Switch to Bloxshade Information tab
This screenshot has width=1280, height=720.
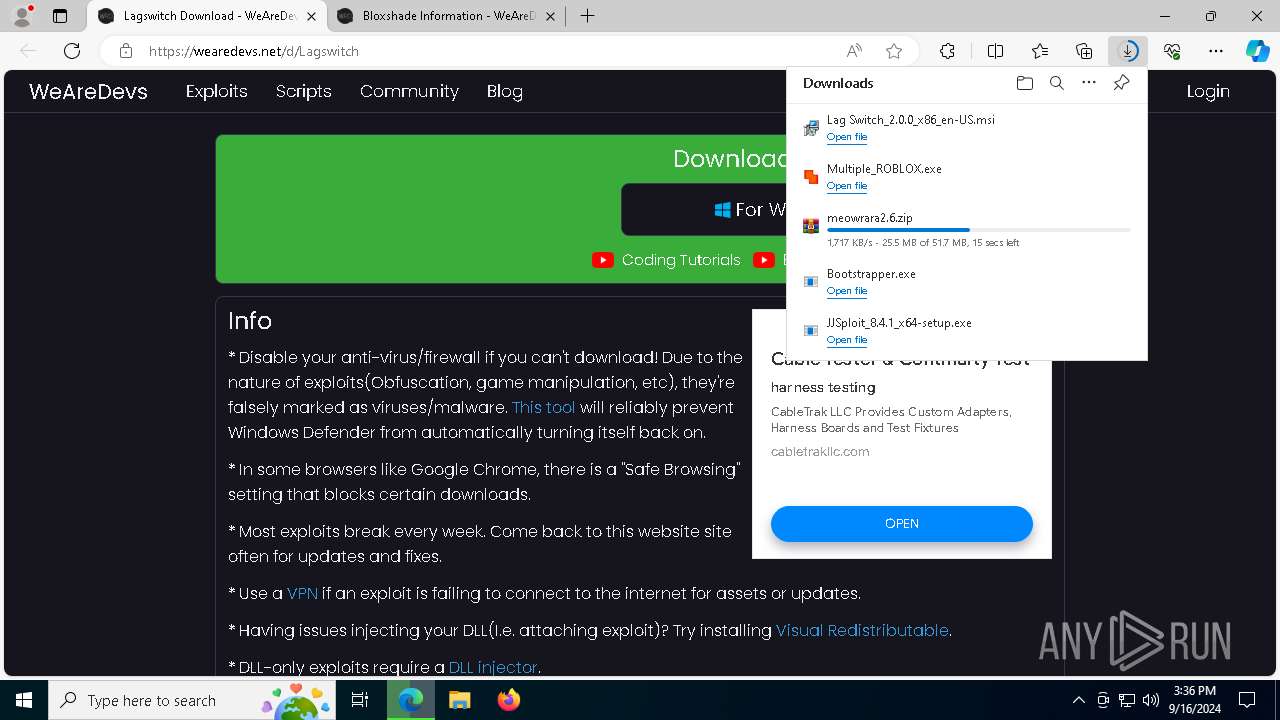tap(447, 16)
